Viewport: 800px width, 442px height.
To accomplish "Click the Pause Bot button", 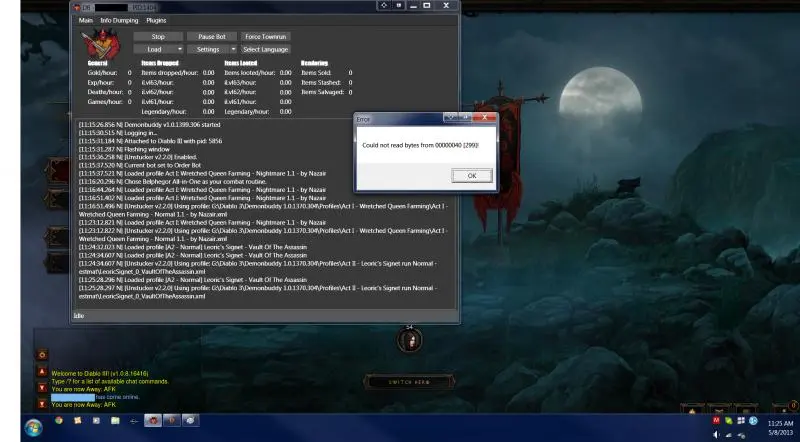I will (212, 36).
